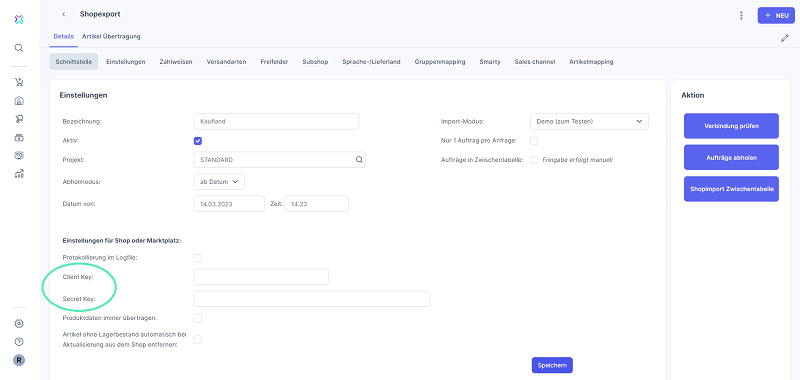Click the magnifier in the Projekt field

click(x=359, y=160)
